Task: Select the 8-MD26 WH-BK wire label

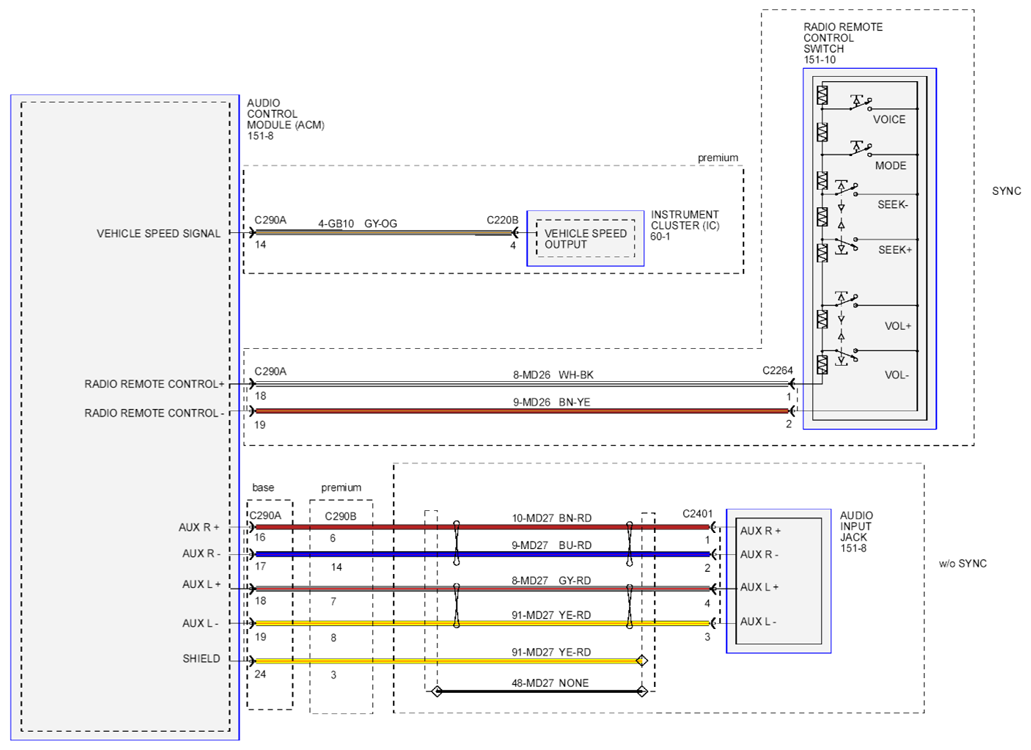Action: pyautogui.click(x=553, y=375)
